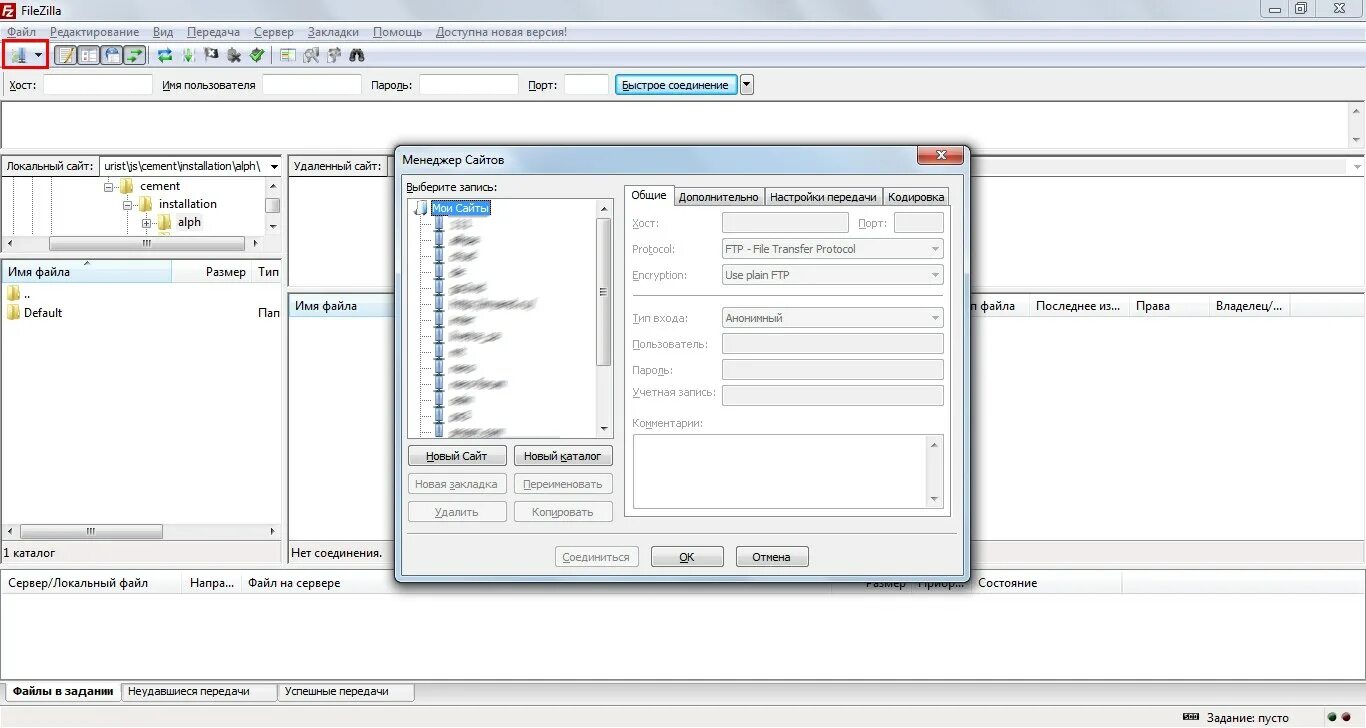
Task: Click the Новый Сайт button
Action: (457, 456)
